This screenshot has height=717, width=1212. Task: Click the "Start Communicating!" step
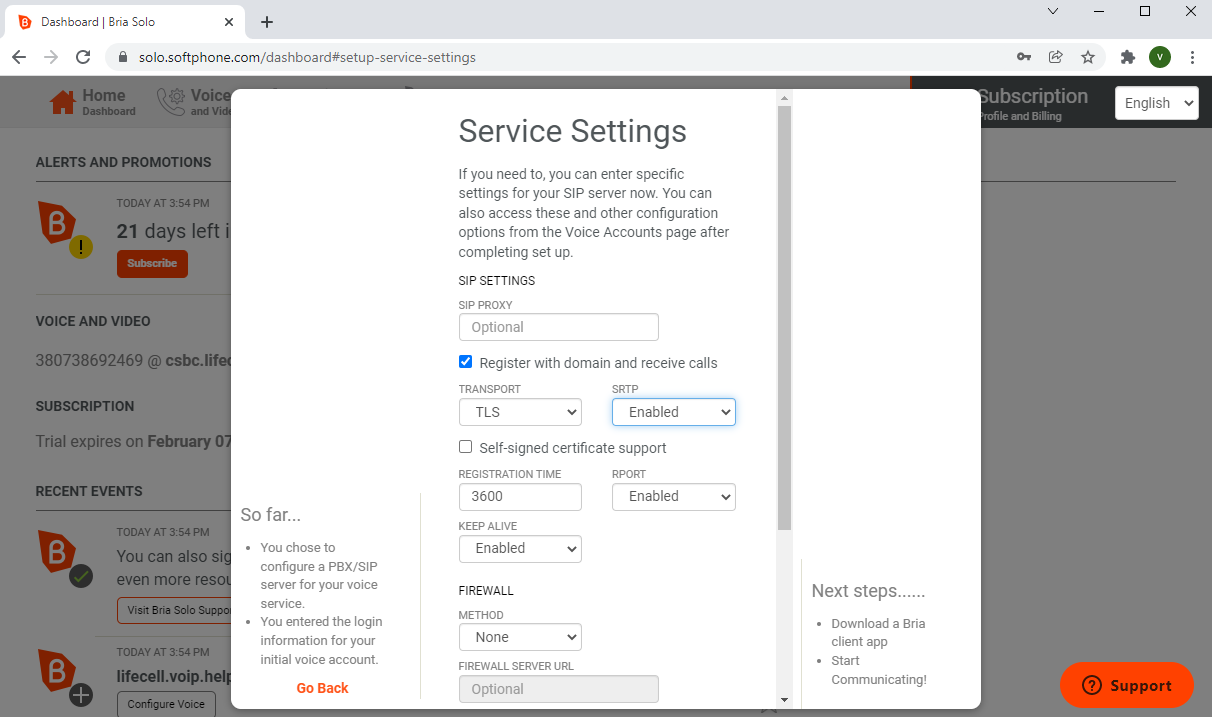[879, 670]
